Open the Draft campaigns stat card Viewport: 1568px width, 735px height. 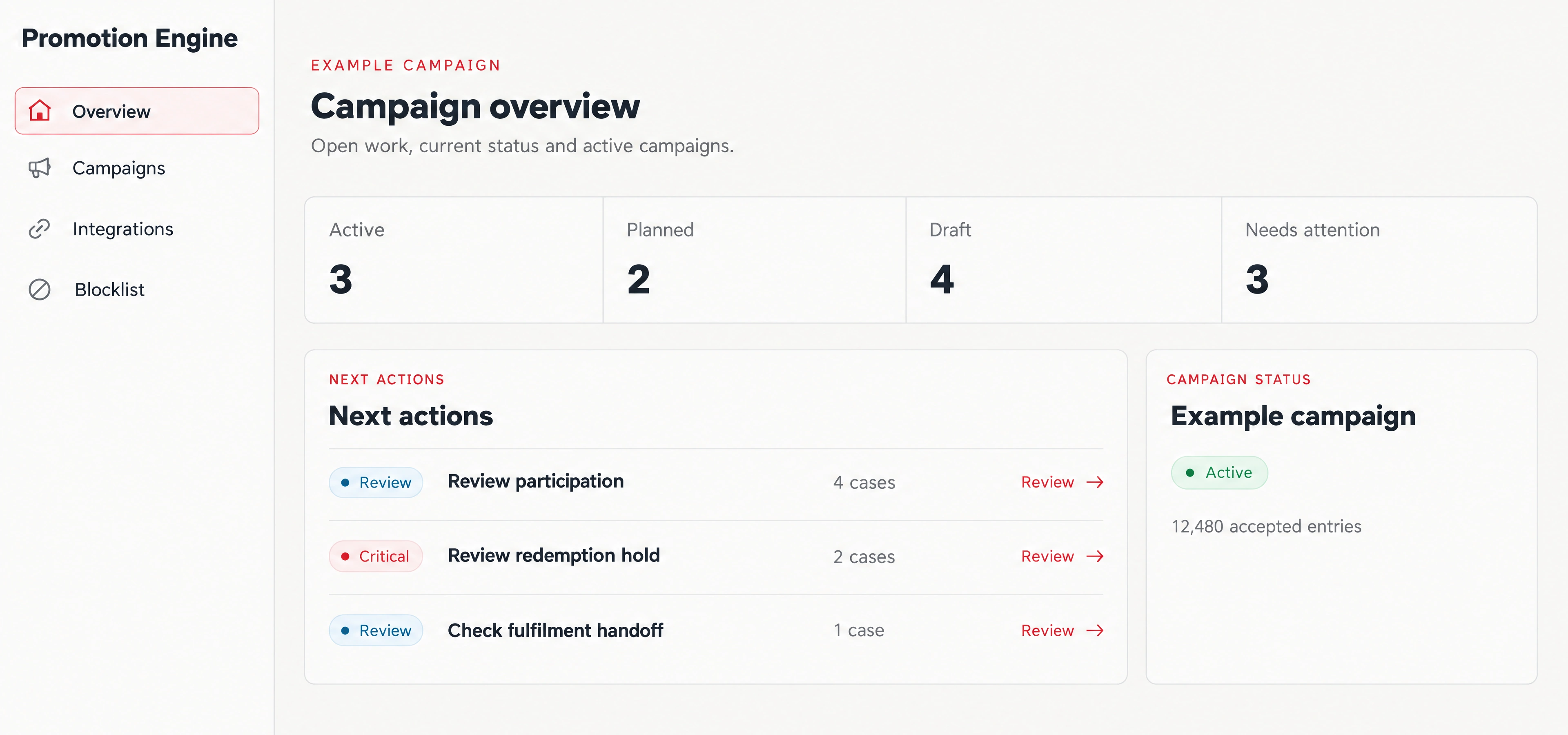[1064, 260]
